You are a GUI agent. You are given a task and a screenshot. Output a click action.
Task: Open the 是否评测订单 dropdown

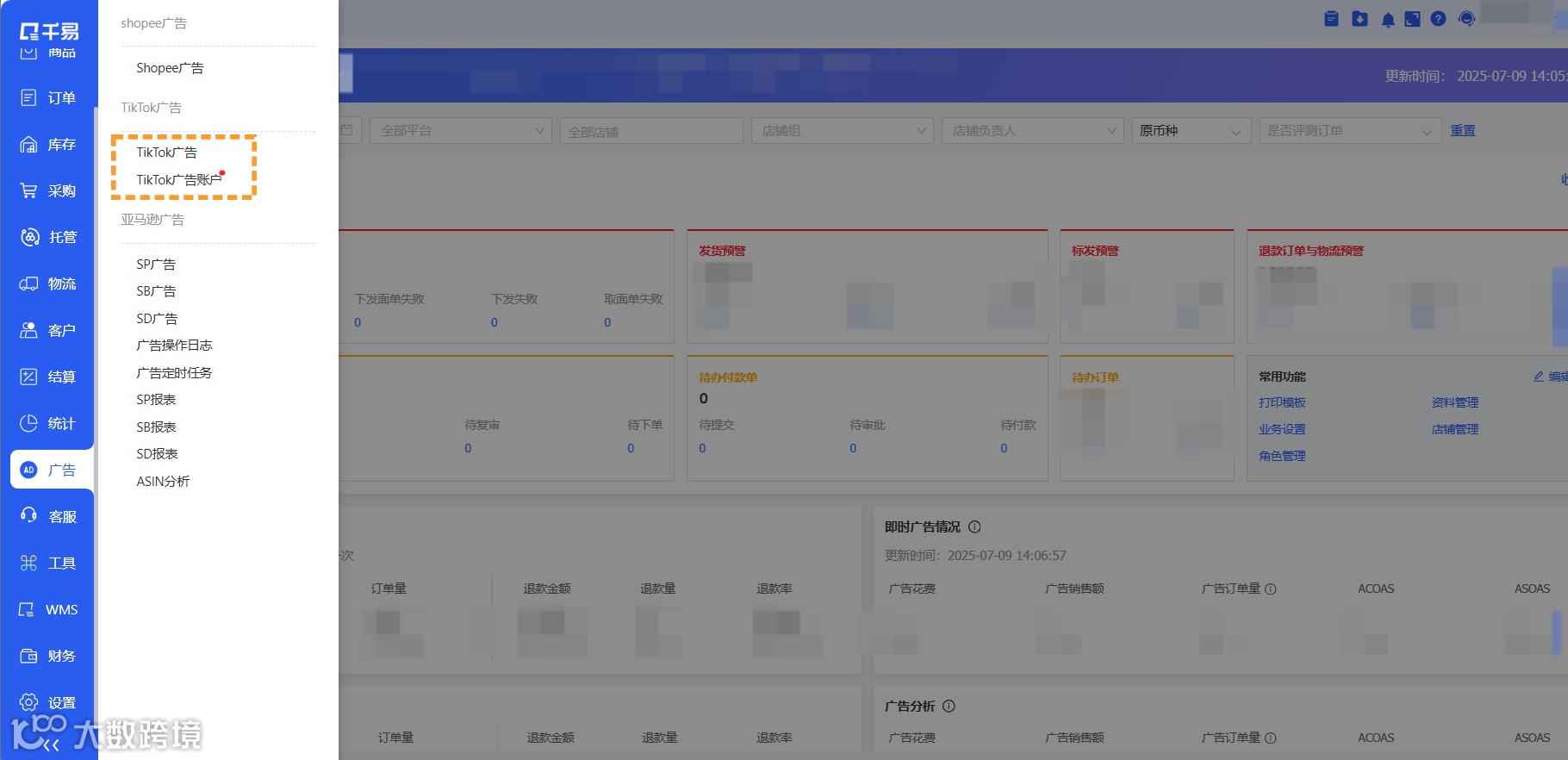[x=1350, y=131]
